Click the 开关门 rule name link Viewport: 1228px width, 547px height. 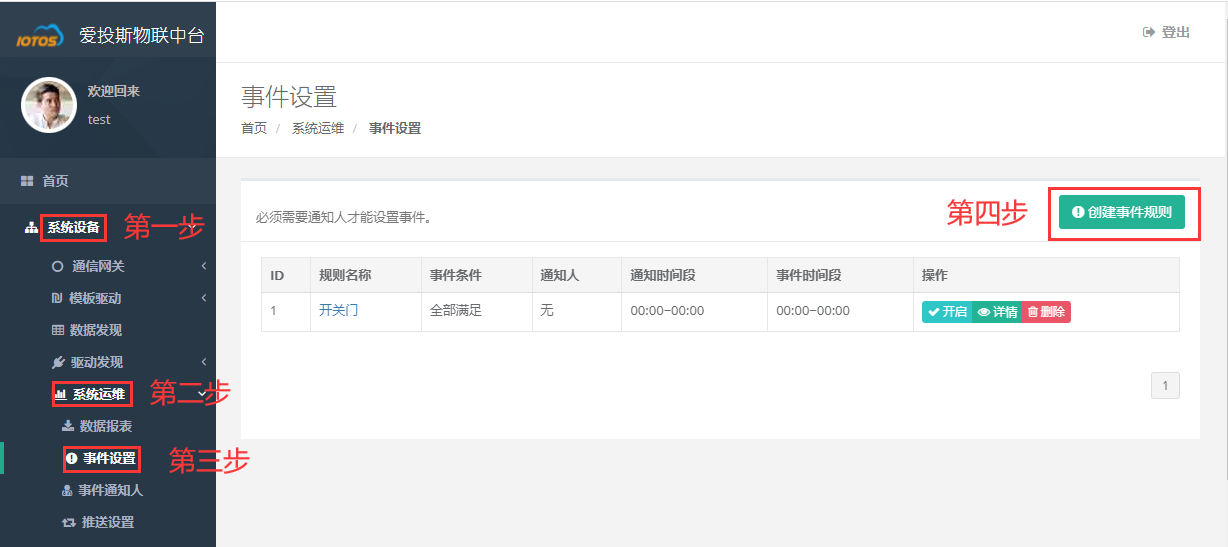pyautogui.click(x=338, y=311)
